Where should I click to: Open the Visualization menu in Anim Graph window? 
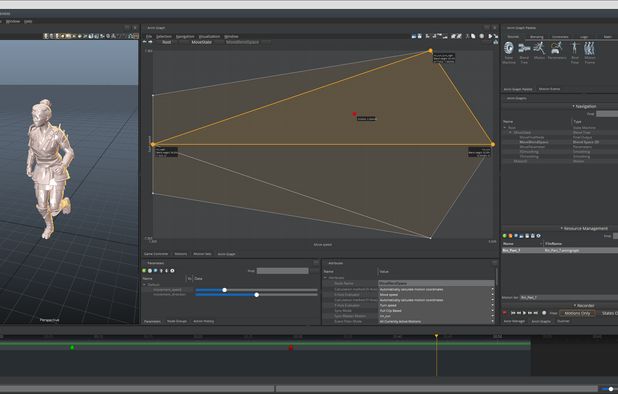[x=209, y=36]
